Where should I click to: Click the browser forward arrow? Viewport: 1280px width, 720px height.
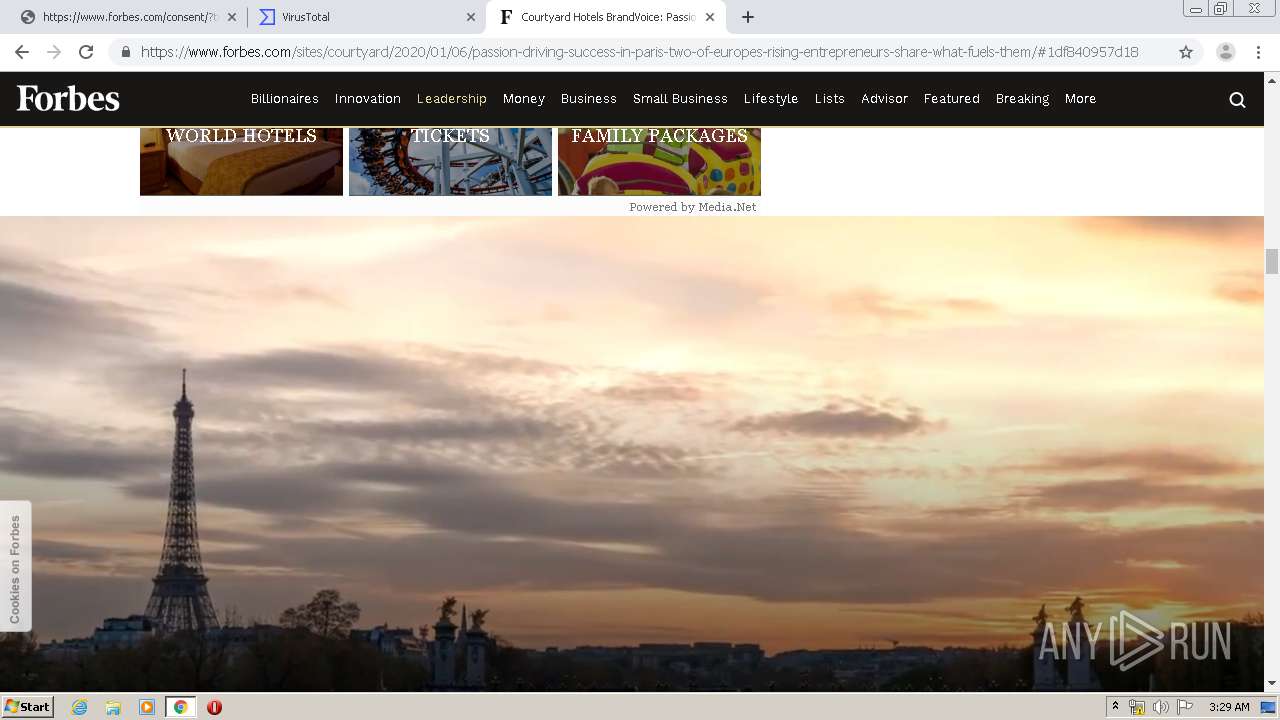[54, 52]
